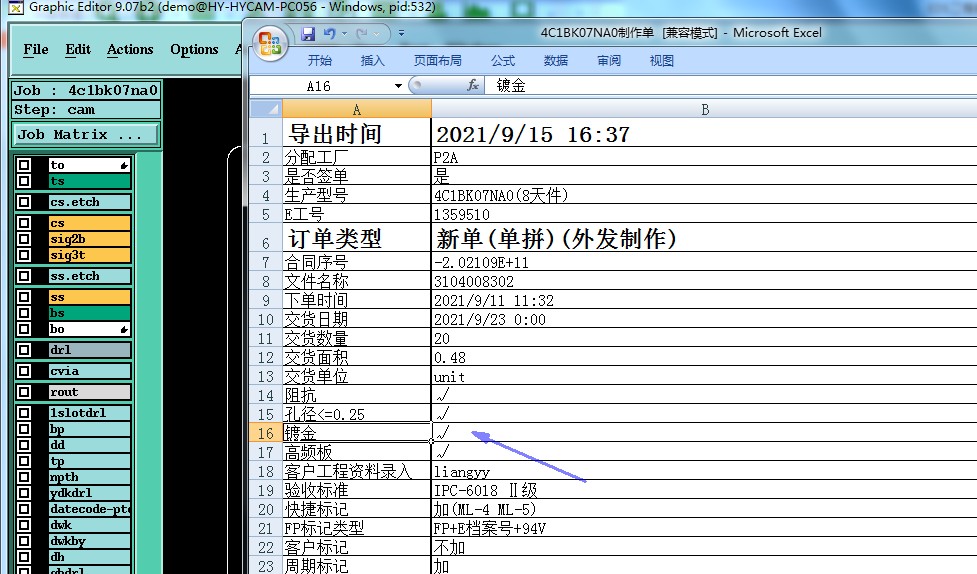Switch to the 插入 ribbon tab
977x574 pixels.
pos(373,60)
